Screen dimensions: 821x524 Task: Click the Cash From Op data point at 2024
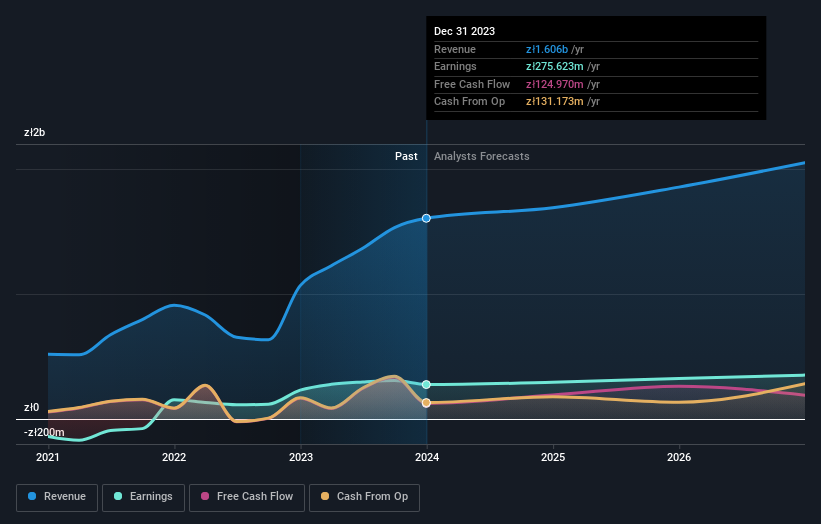(426, 403)
